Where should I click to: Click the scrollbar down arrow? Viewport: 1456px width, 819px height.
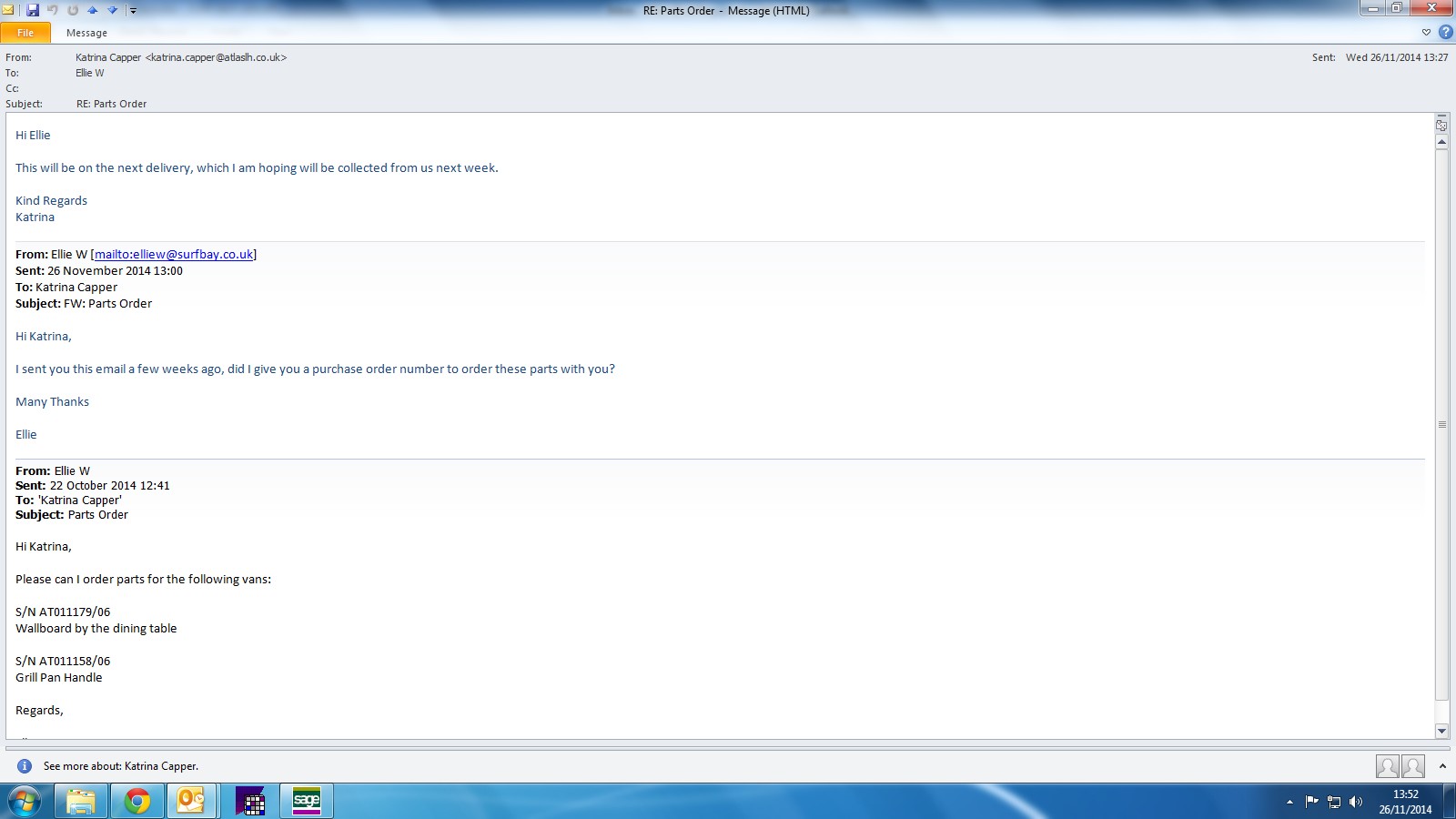[x=1441, y=731]
